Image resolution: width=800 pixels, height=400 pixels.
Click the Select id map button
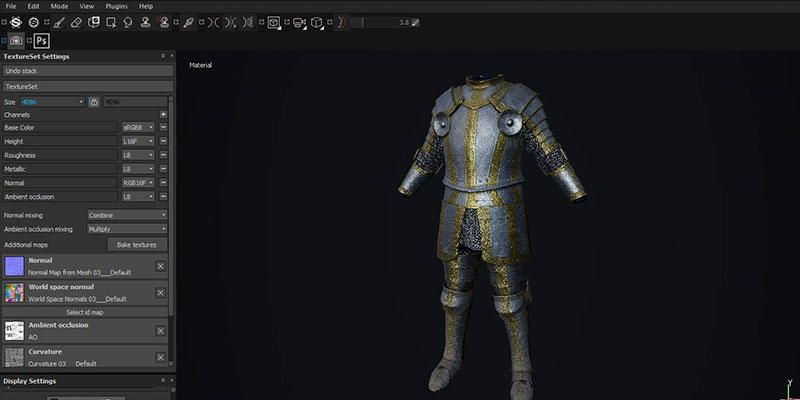(84, 312)
